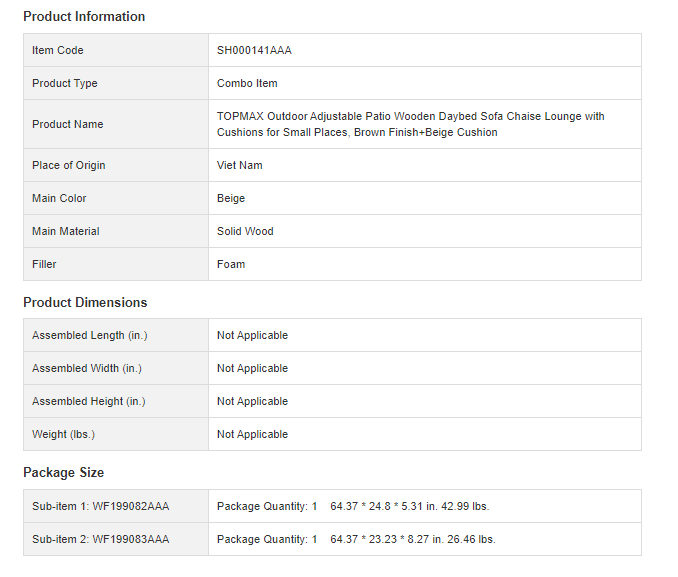This screenshot has height=577, width=678.
Task: Select item code SH000141AAA
Action: [x=254, y=50]
